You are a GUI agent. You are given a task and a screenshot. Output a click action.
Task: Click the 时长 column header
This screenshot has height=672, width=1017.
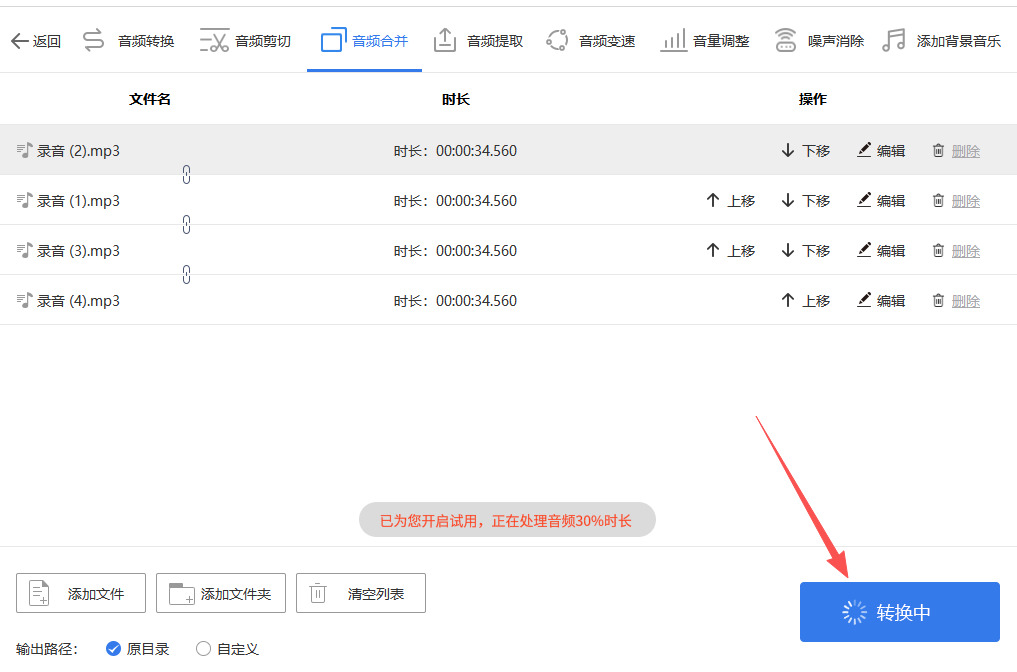click(x=456, y=99)
